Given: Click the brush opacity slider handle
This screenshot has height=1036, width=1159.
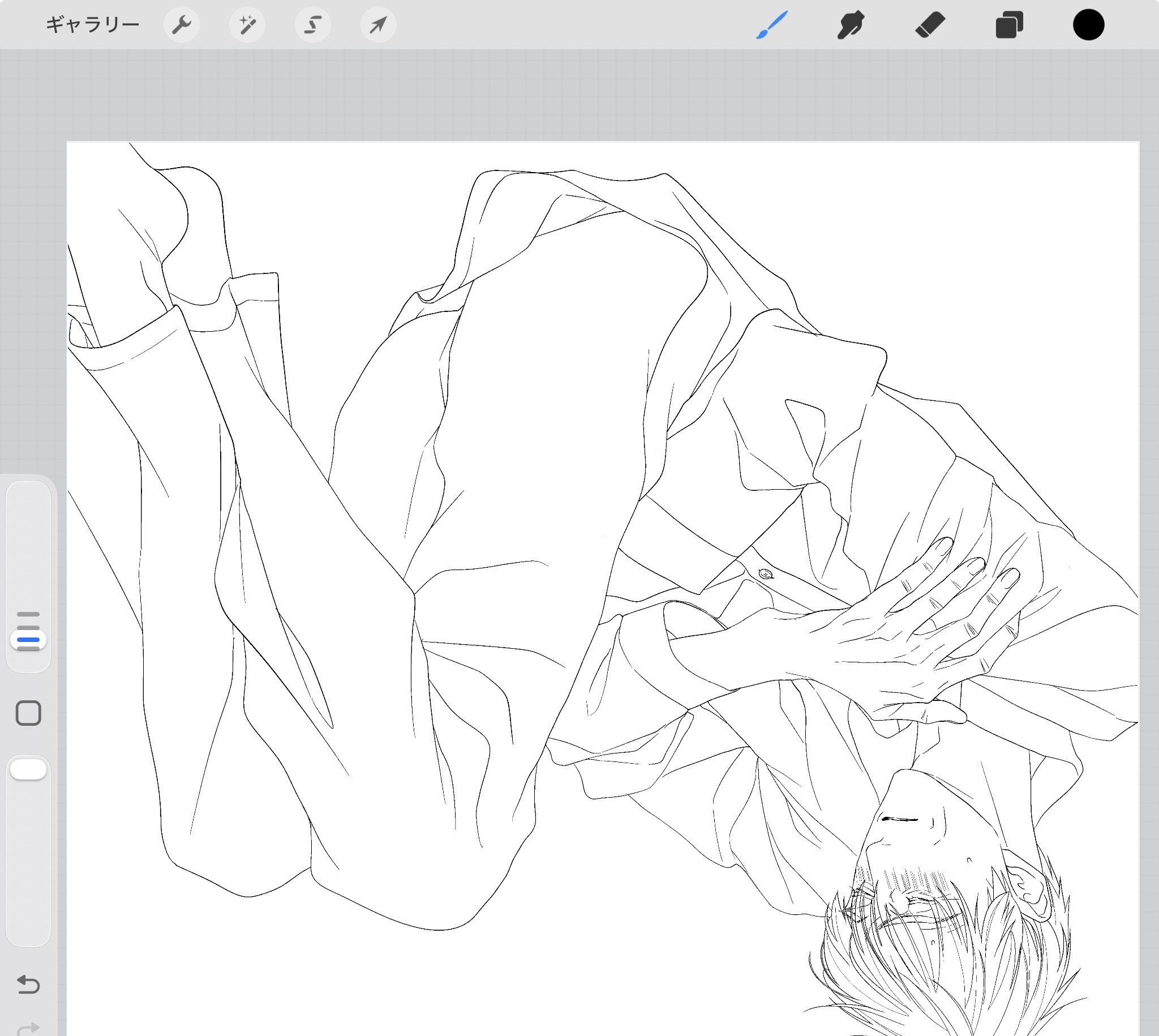Looking at the screenshot, I should click(x=28, y=769).
